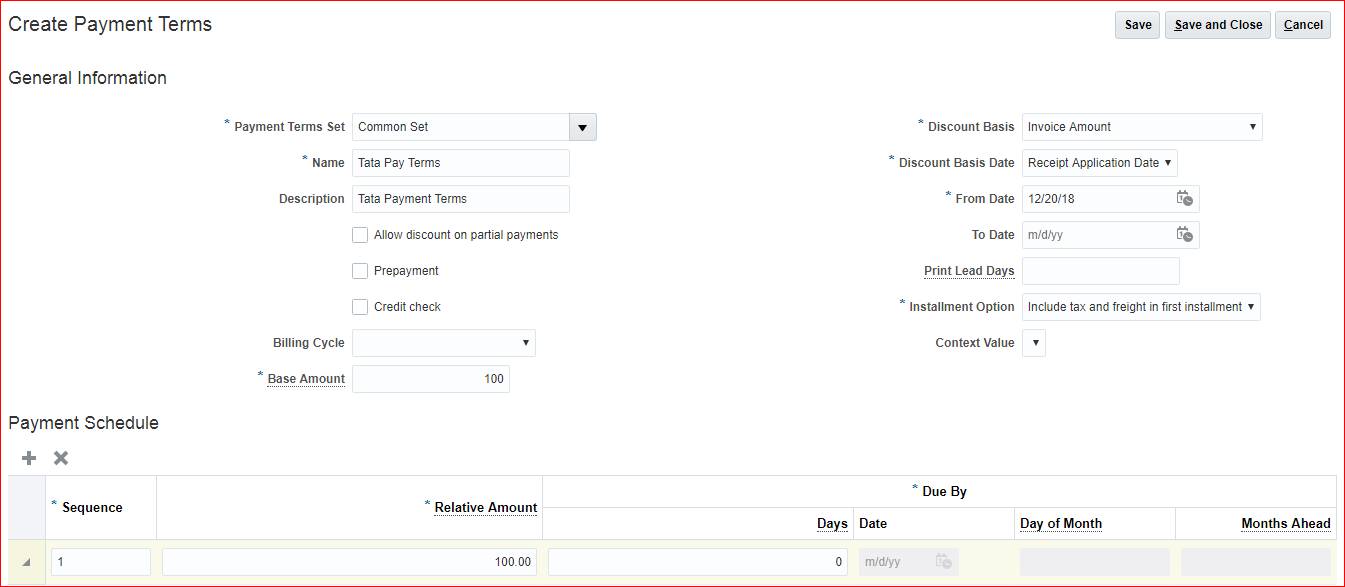Viewport: 1345px width, 587px height.
Task: Click the Base Amount input field
Action: [431, 379]
